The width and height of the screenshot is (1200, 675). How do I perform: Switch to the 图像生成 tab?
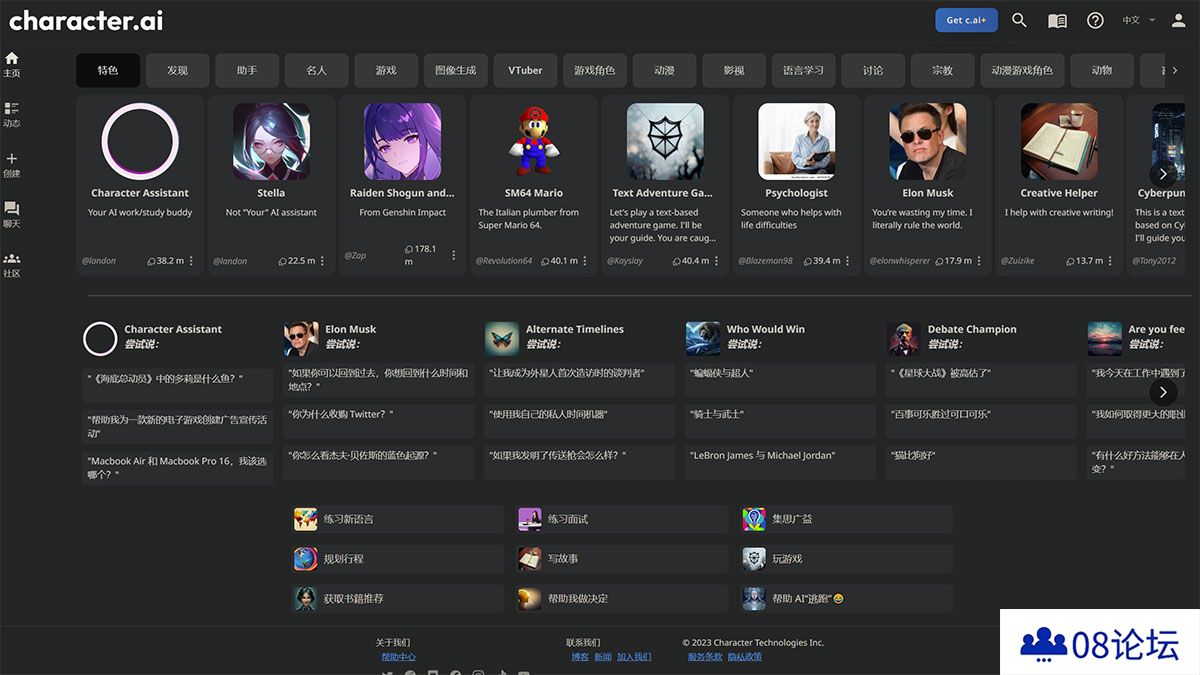coord(456,70)
